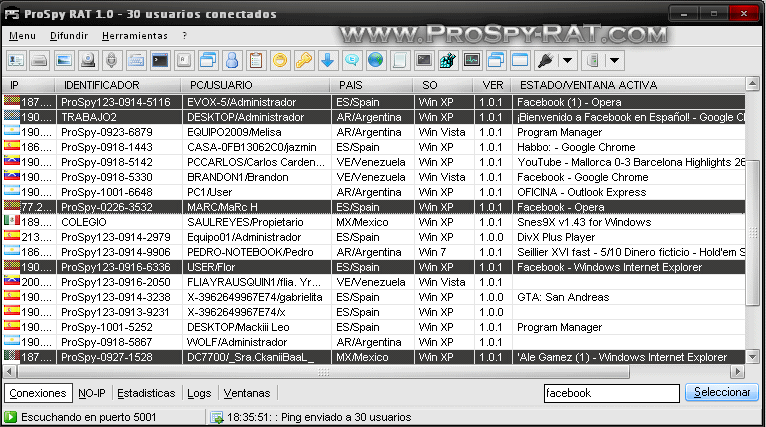This screenshot has width=766, height=427.
Task: Click the single blue window icon
Action: (520, 61)
